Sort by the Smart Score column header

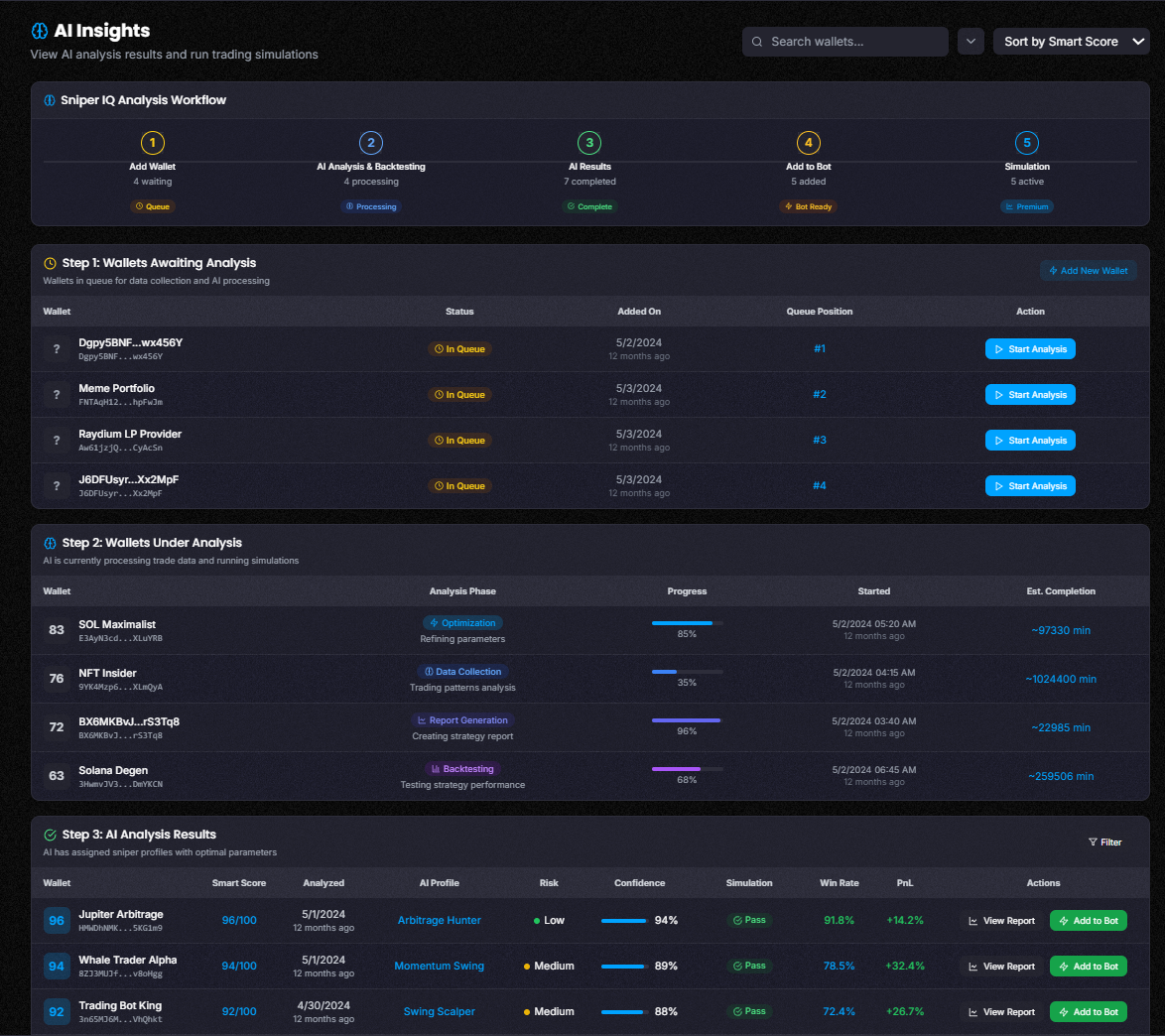(x=238, y=883)
